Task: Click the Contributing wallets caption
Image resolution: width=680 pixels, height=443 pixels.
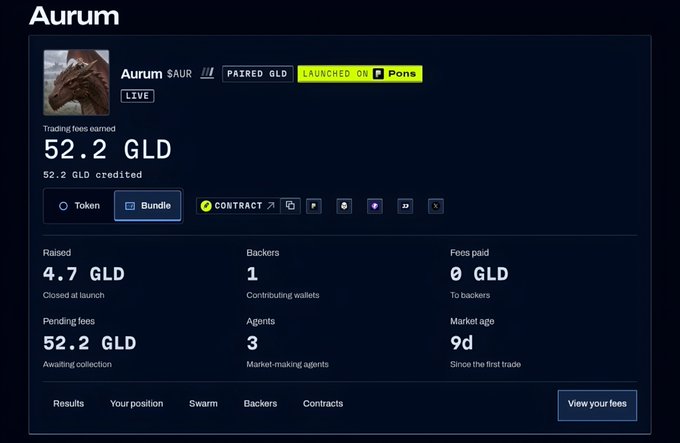Action: tap(283, 295)
